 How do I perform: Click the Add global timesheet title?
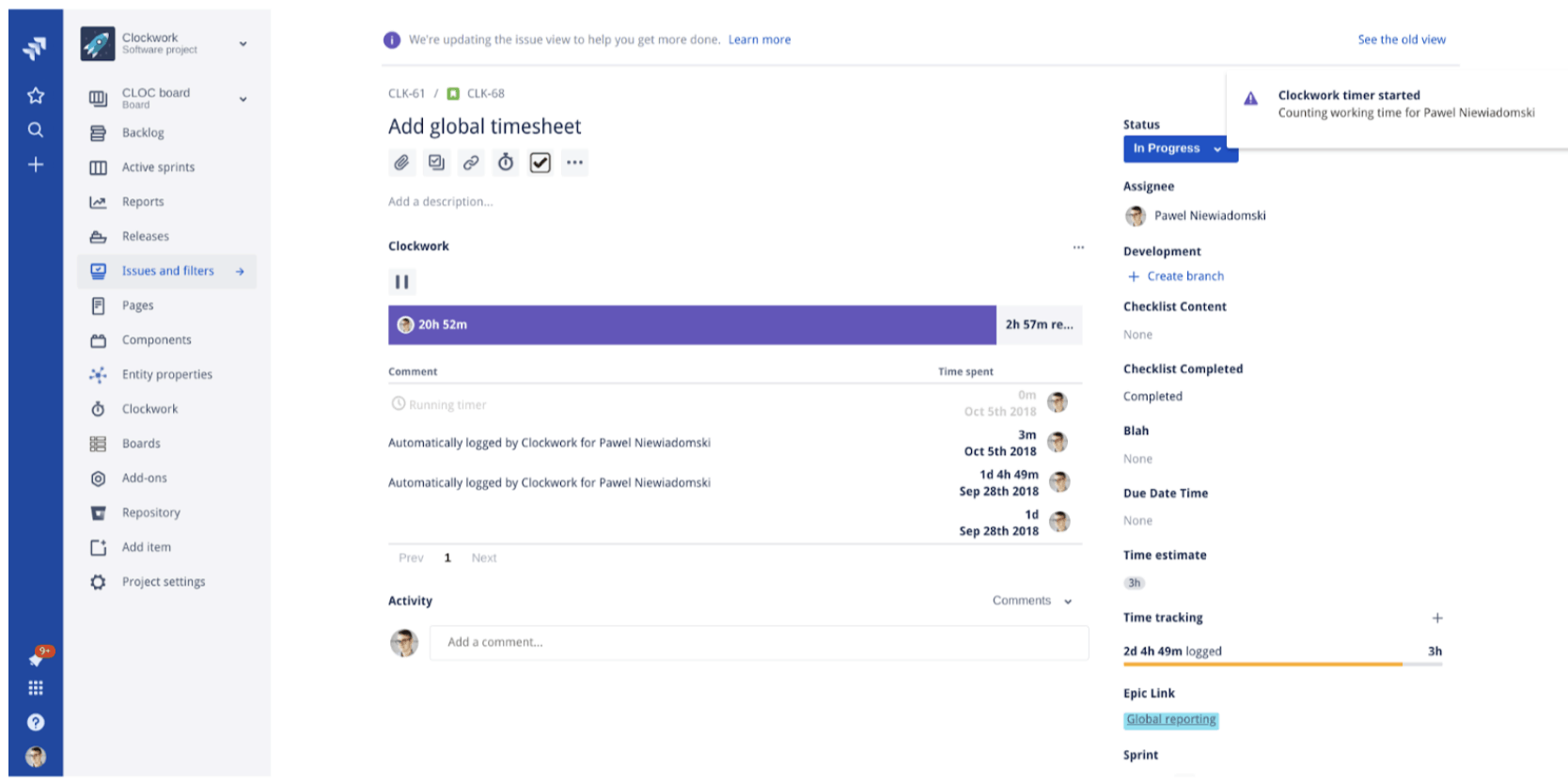[484, 127]
